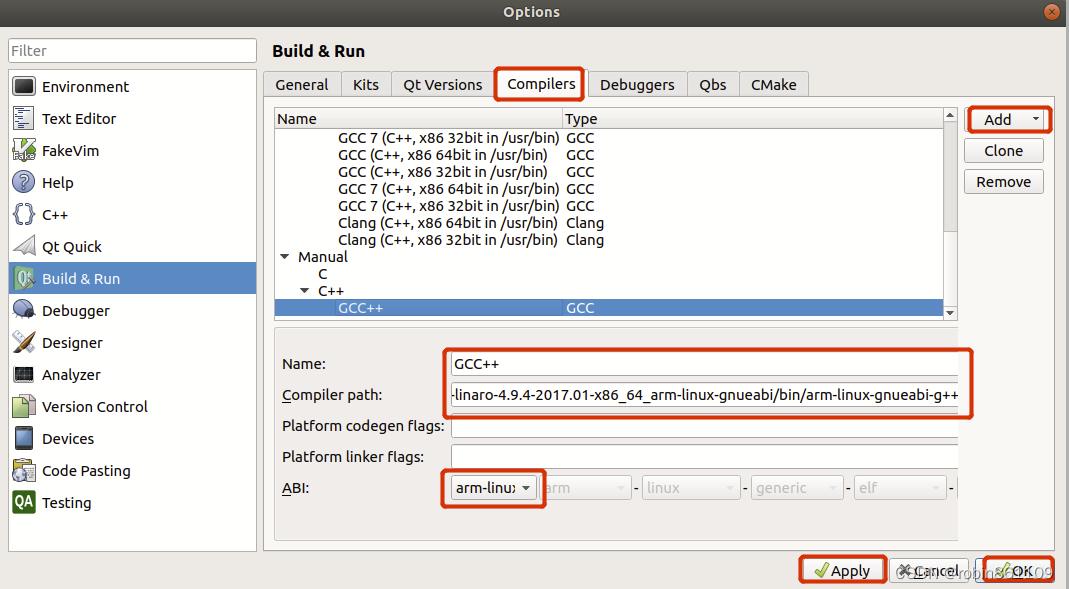Select Clang (C++, x86 64bit in /usr/bin)

[447, 223]
